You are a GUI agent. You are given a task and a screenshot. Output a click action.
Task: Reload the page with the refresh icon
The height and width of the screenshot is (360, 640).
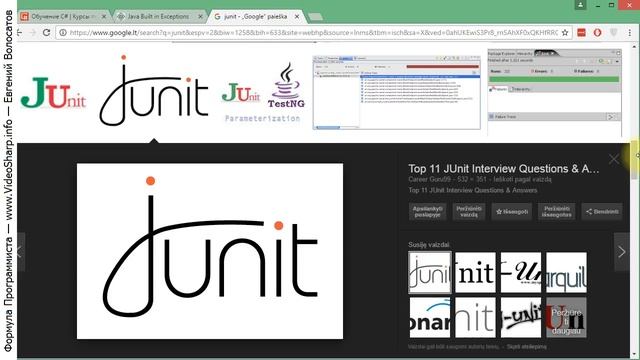pyautogui.click(x=46, y=32)
